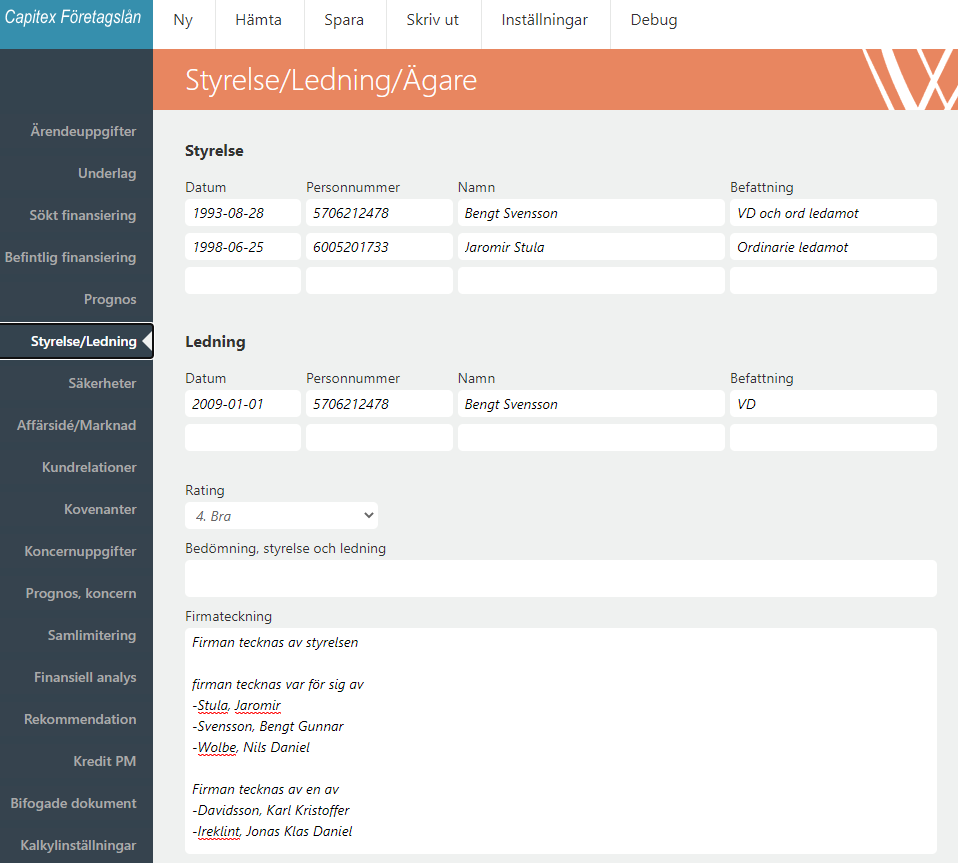
Task: Click the Bedömning, styrelse och ledning text box
Action: (560, 578)
